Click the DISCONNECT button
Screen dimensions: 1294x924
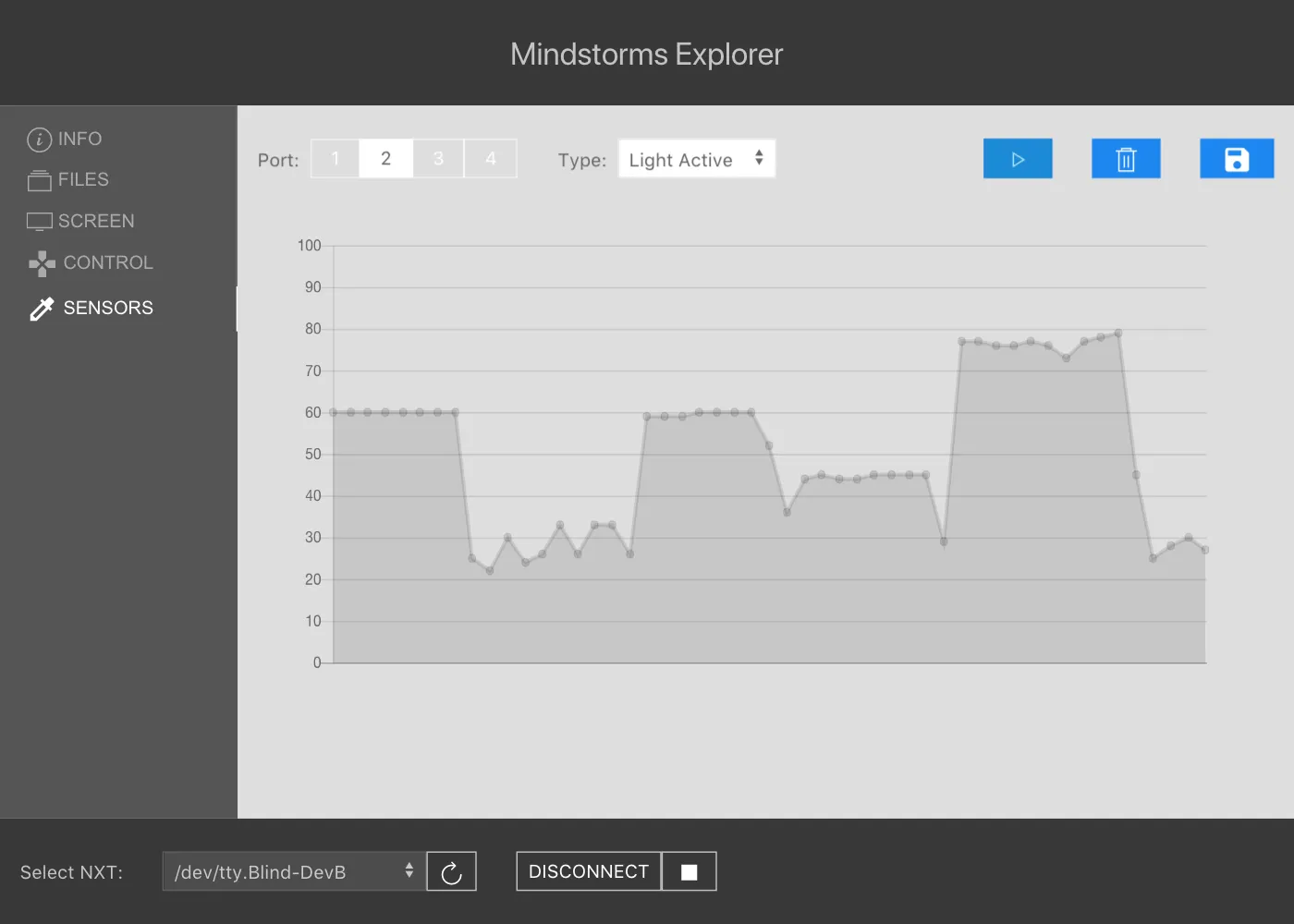[589, 871]
